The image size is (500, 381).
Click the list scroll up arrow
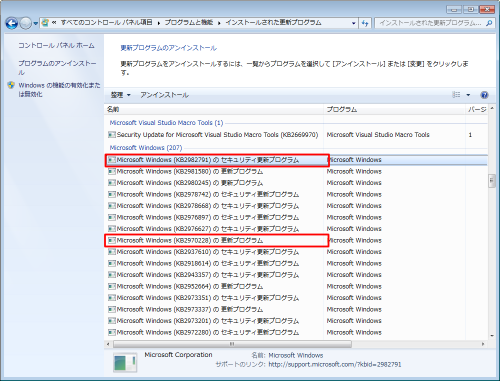(492, 109)
